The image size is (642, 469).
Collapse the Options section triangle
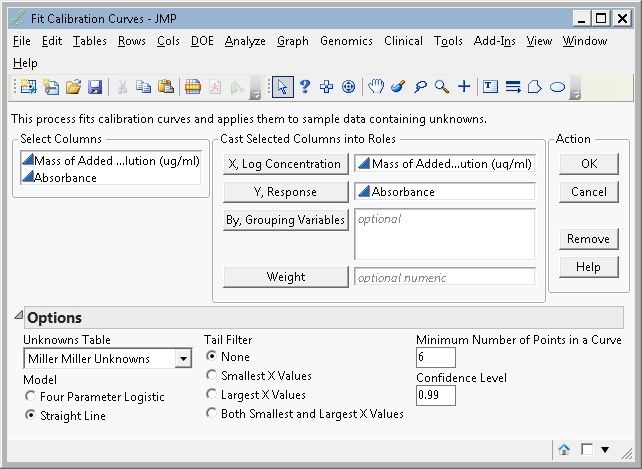(x=18, y=315)
